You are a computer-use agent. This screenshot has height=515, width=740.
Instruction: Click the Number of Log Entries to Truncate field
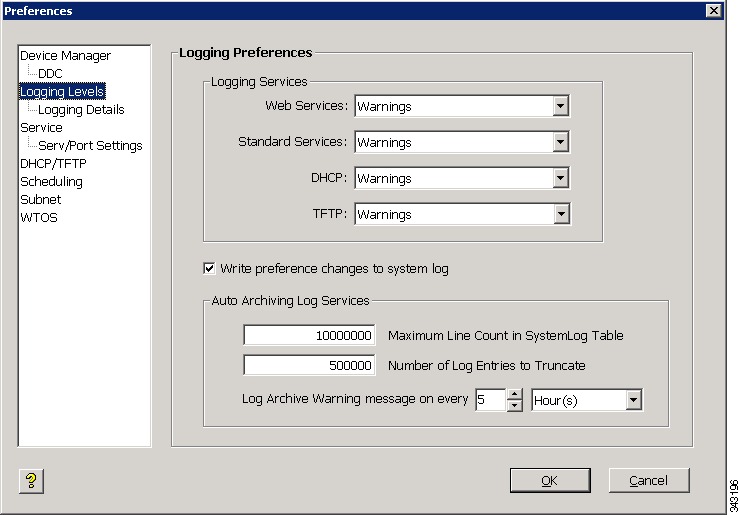(309, 365)
